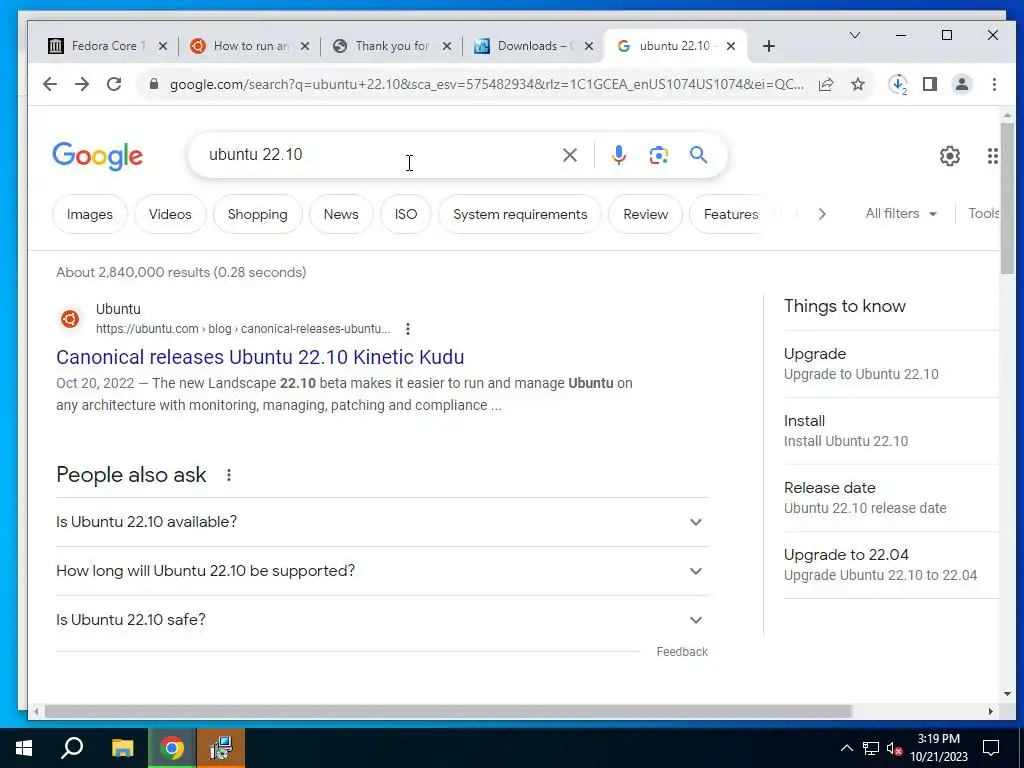This screenshot has width=1024, height=768.
Task: Submit search with the magnifying glass icon
Action: (x=699, y=155)
